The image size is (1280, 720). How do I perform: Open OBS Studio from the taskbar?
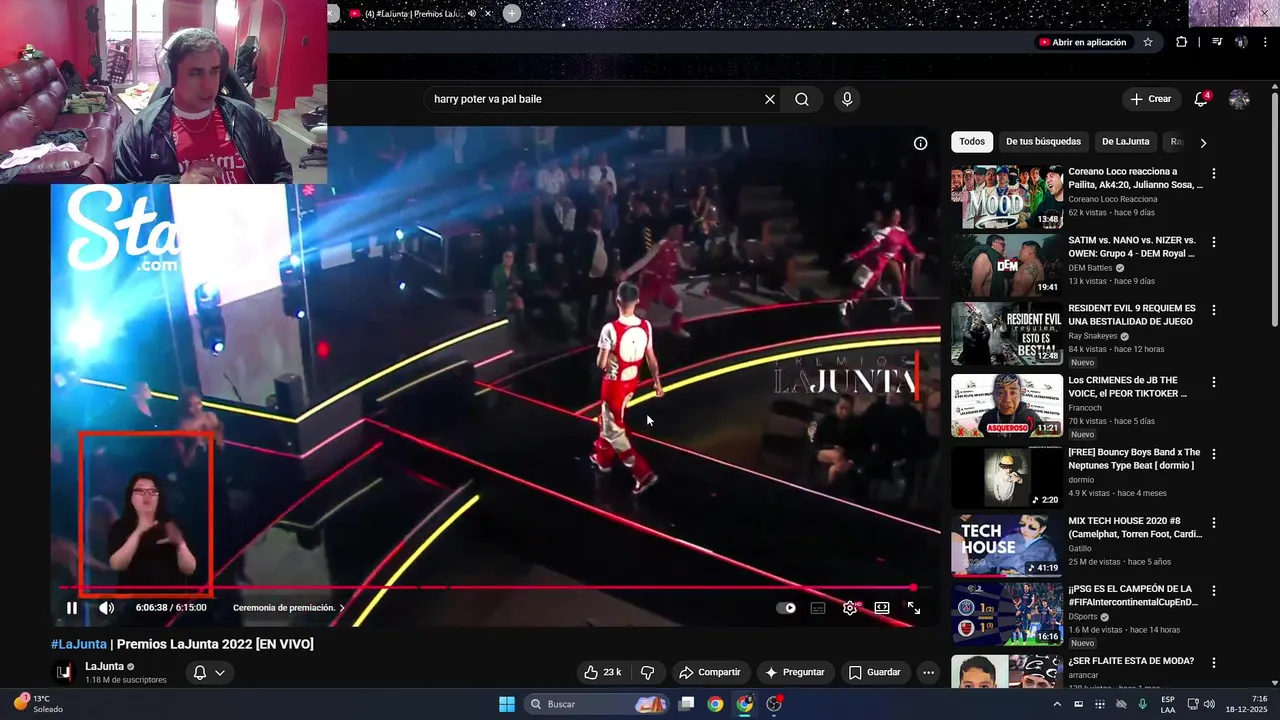click(x=774, y=704)
